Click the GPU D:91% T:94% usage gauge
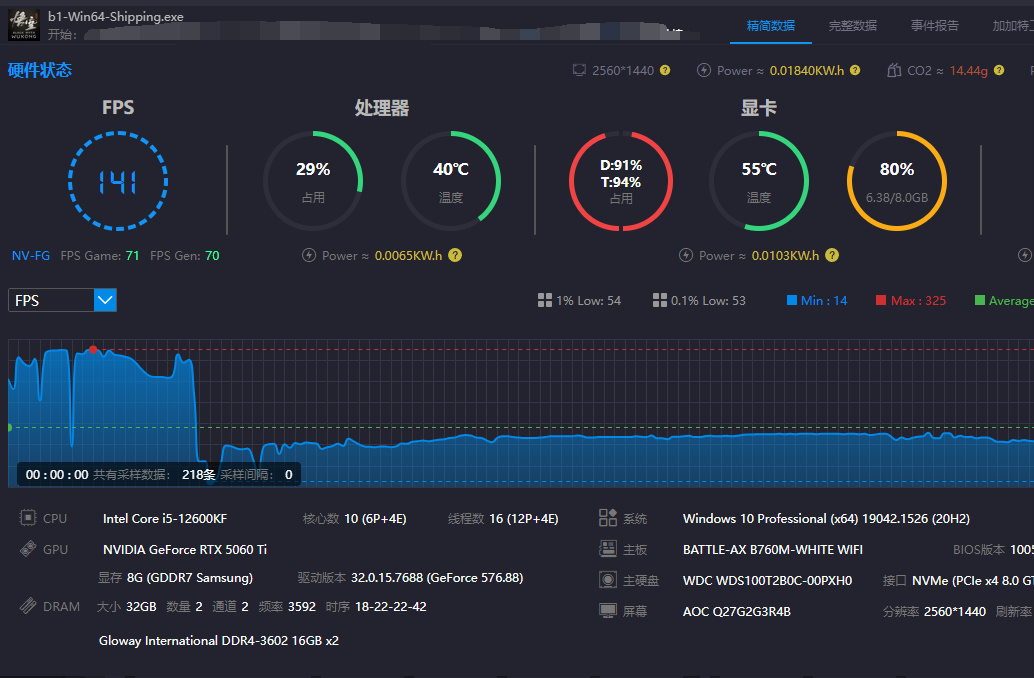Image resolution: width=1034 pixels, height=678 pixels. pyautogui.click(x=621, y=181)
